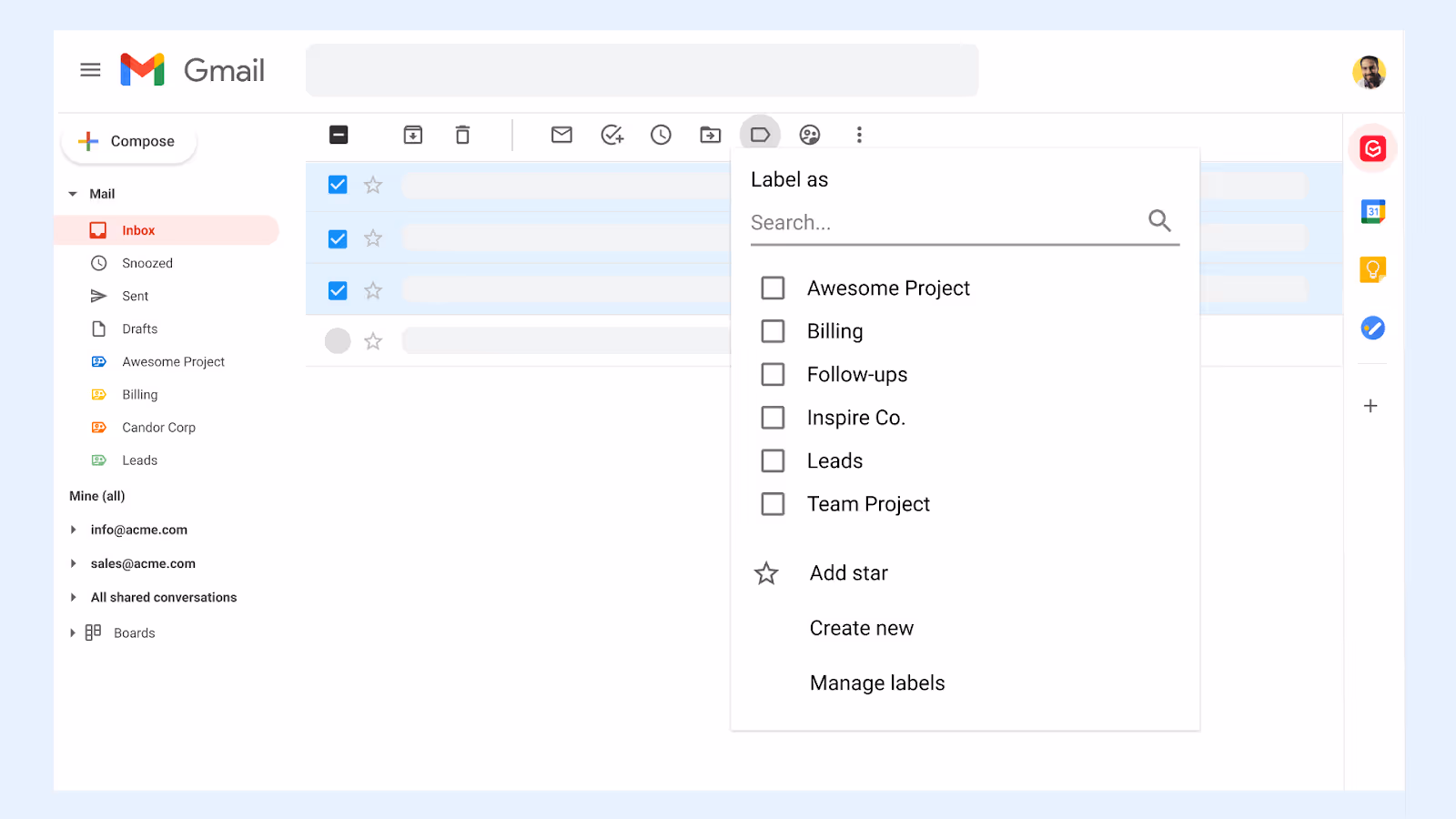The height and width of the screenshot is (819, 1456).
Task: Uncheck the second email's checkbox
Action: 338,238
